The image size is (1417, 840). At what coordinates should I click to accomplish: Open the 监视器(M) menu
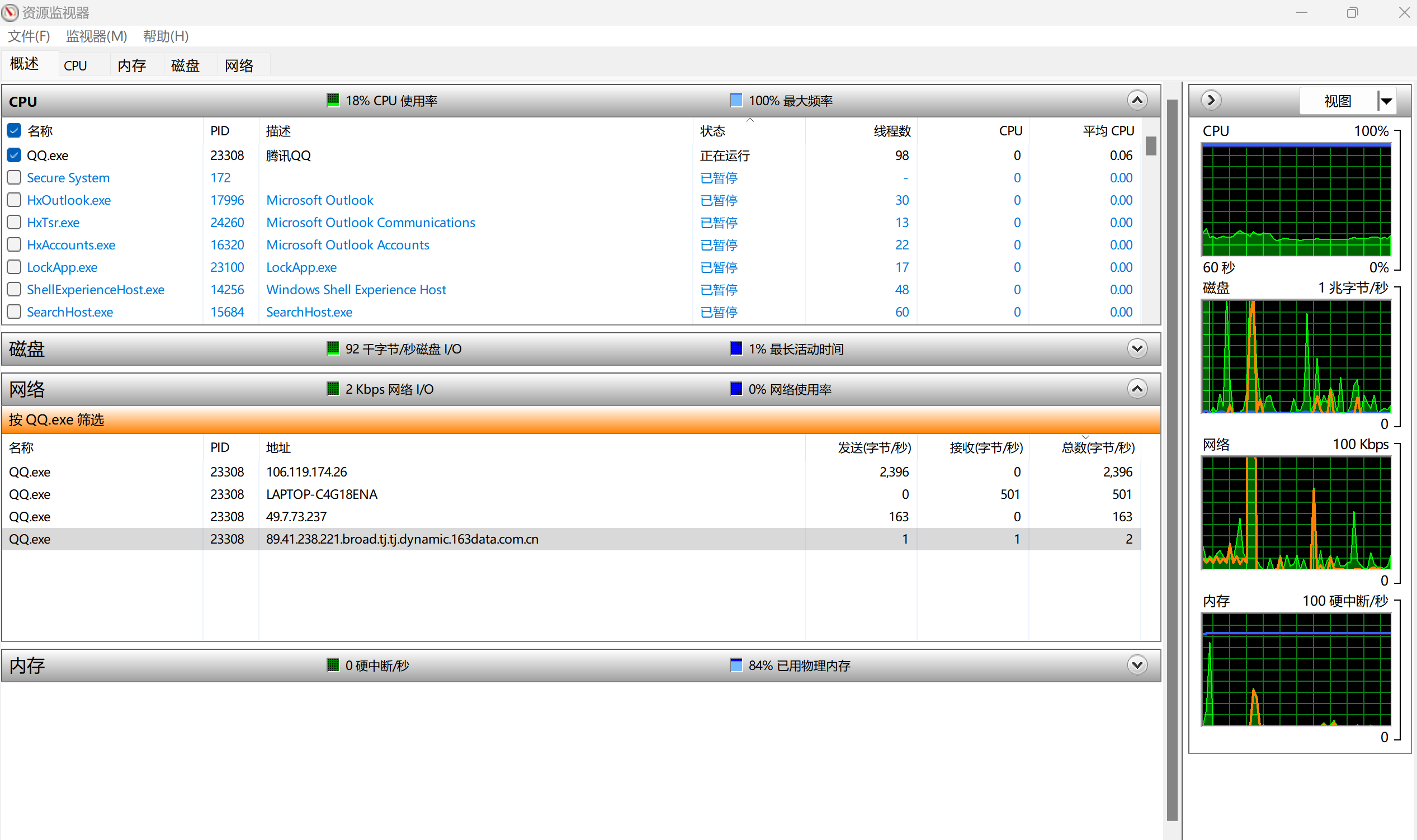point(96,36)
